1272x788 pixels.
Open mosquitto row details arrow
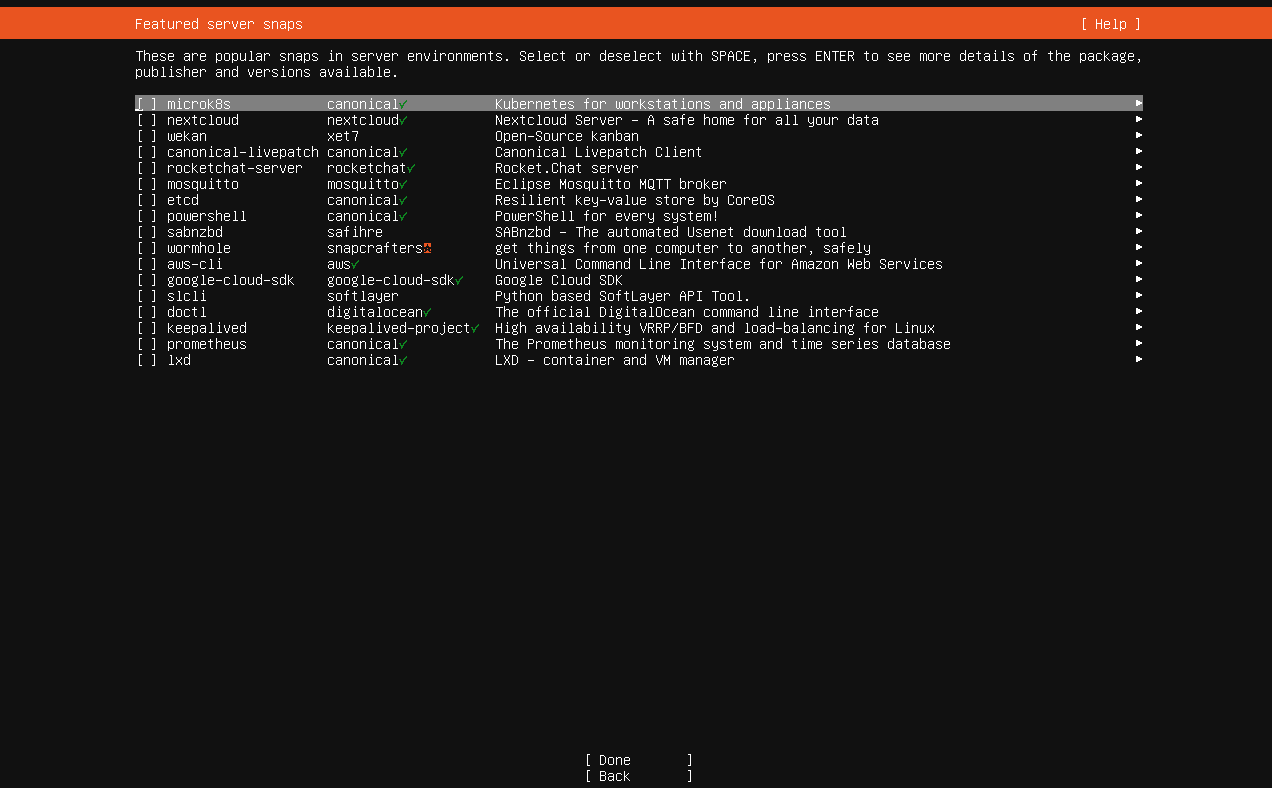point(1138,183)
